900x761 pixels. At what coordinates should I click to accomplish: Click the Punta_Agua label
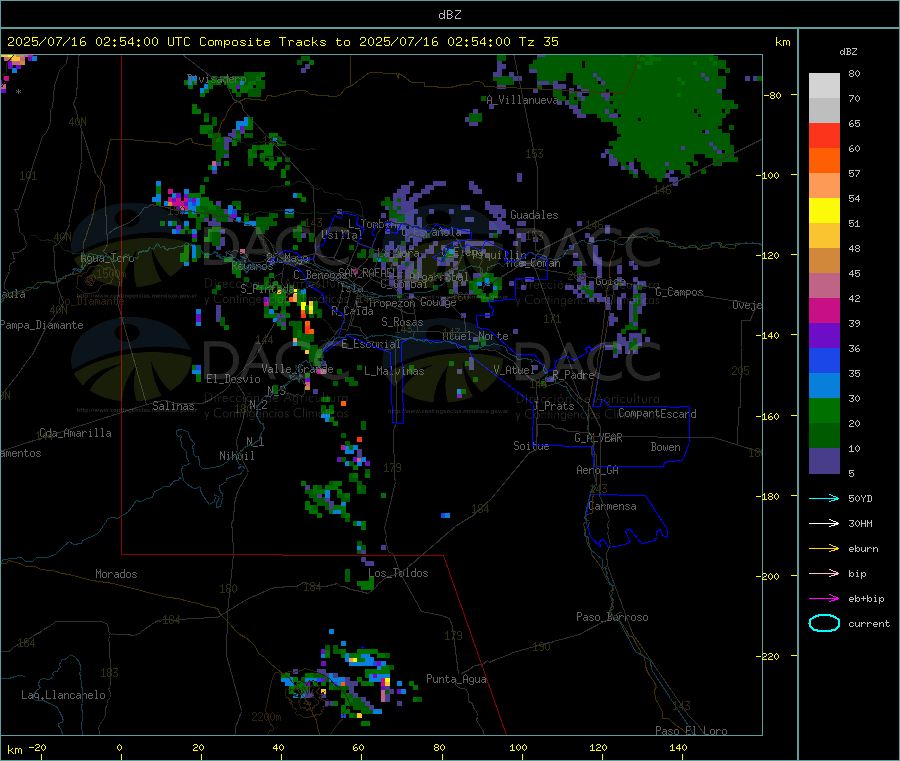coord(456,679)
